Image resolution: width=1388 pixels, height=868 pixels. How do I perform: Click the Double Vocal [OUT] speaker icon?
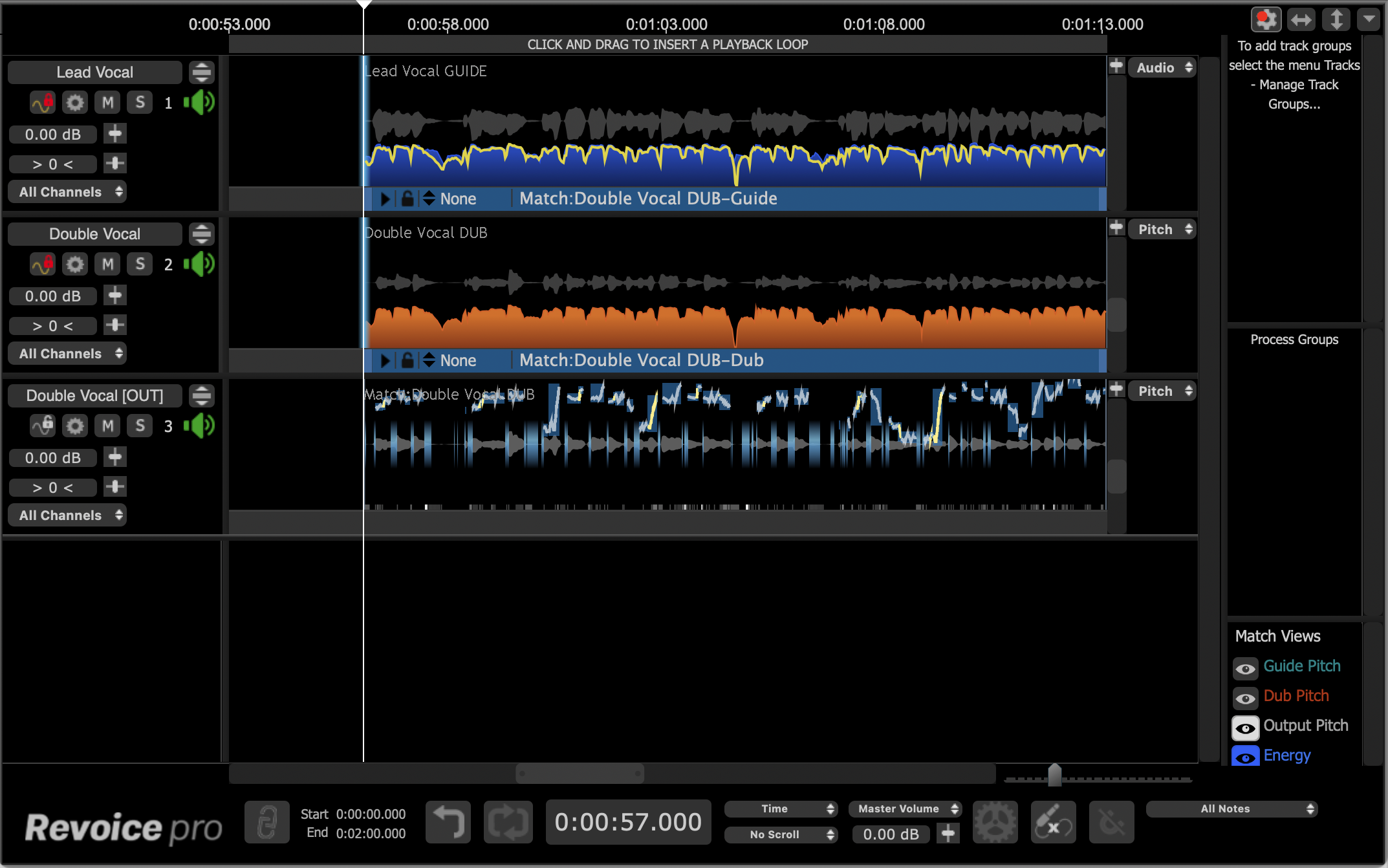pos(199,426)
